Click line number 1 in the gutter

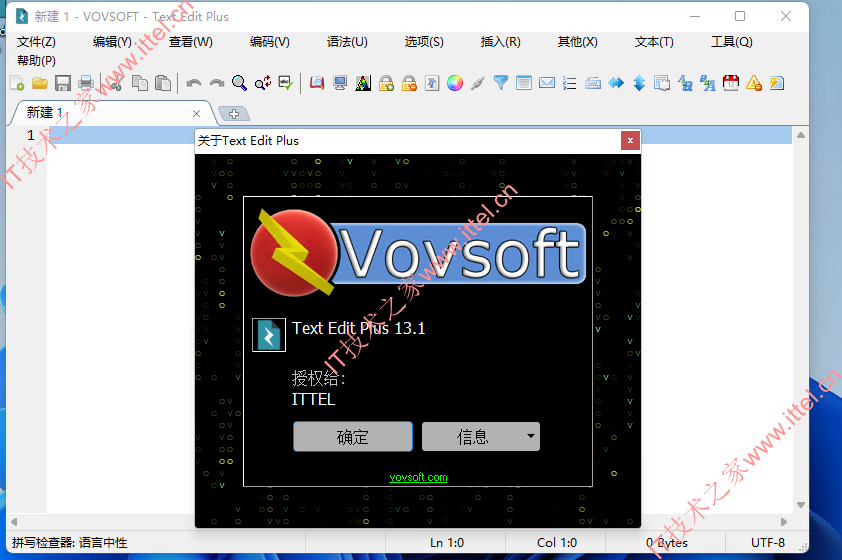[31, 135]
